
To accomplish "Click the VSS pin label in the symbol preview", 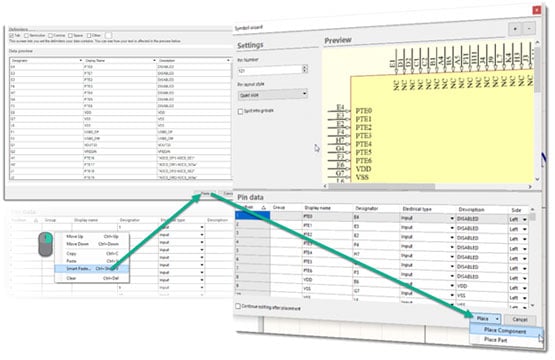I will click(362, 177).
